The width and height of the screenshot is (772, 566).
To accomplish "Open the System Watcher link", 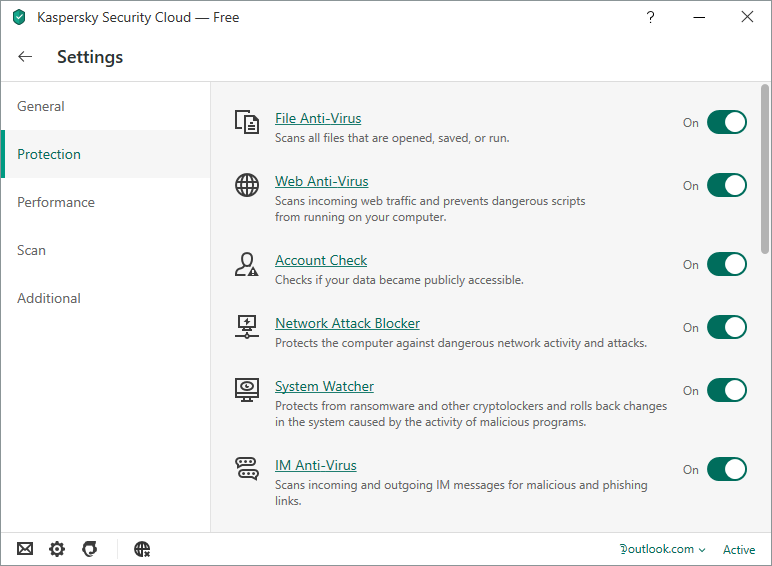I will coord(324,386).
